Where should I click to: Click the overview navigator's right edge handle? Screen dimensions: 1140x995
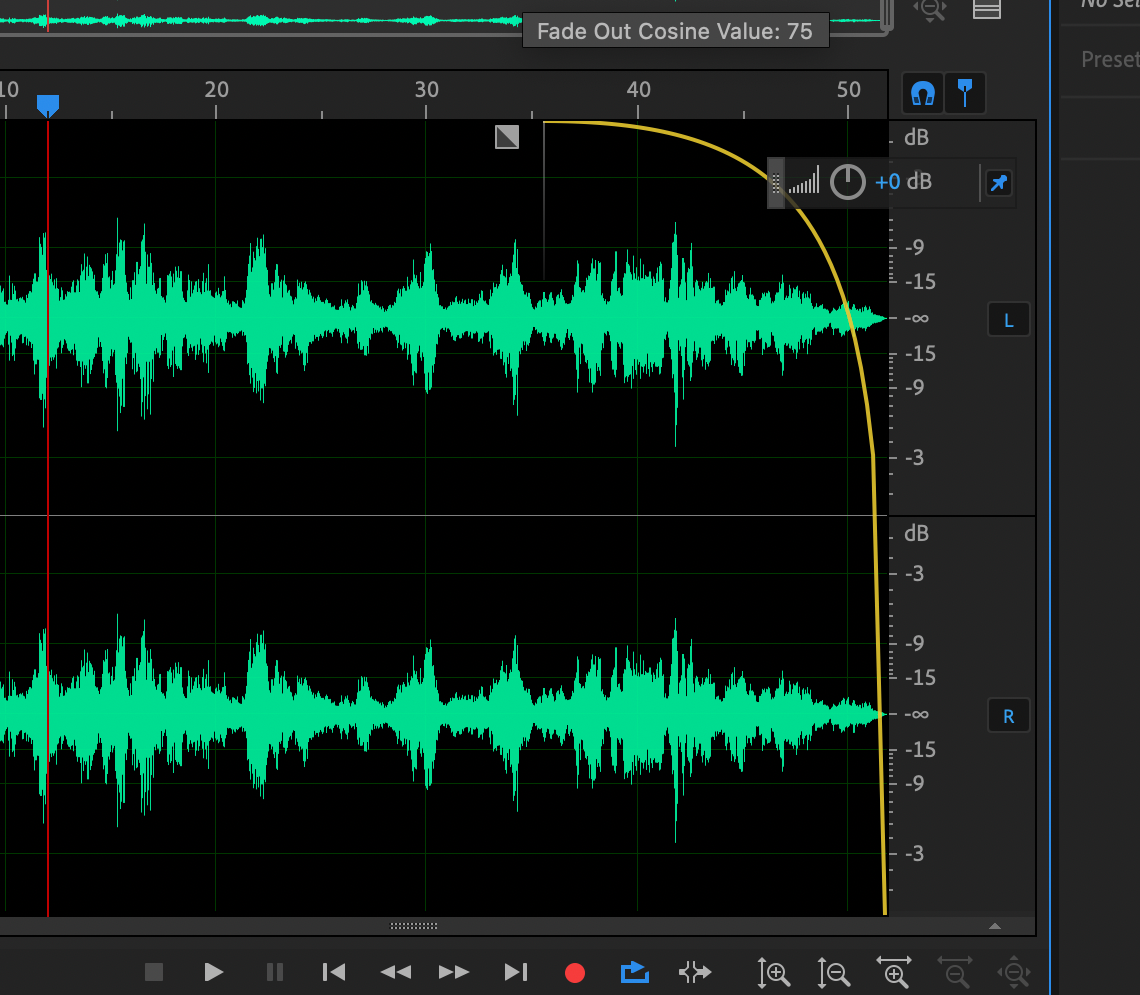(887, 15)
